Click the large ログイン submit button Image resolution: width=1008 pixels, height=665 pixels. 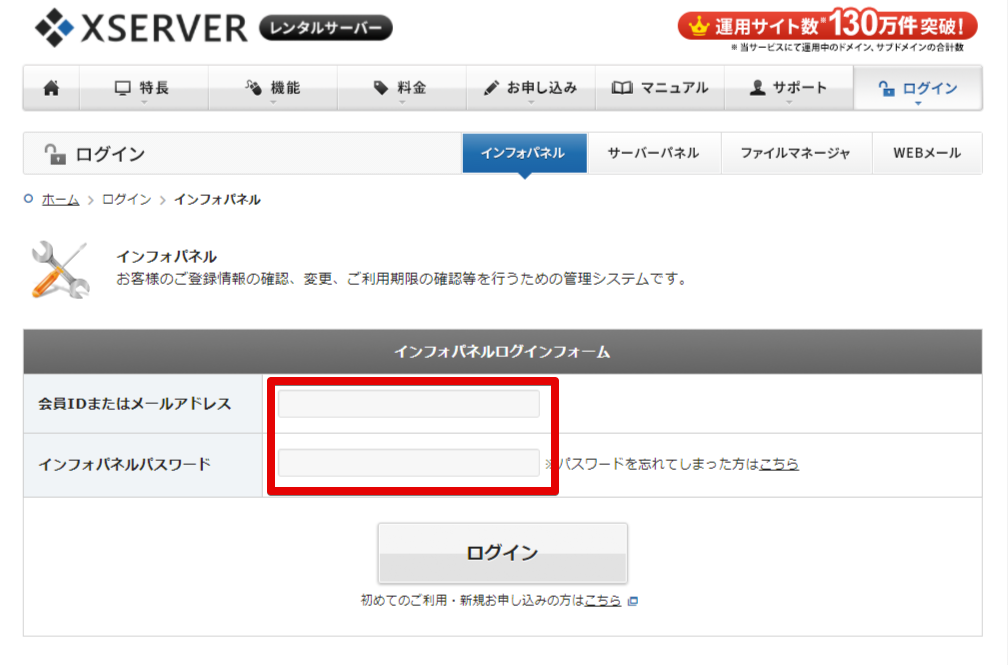[503, 553]
